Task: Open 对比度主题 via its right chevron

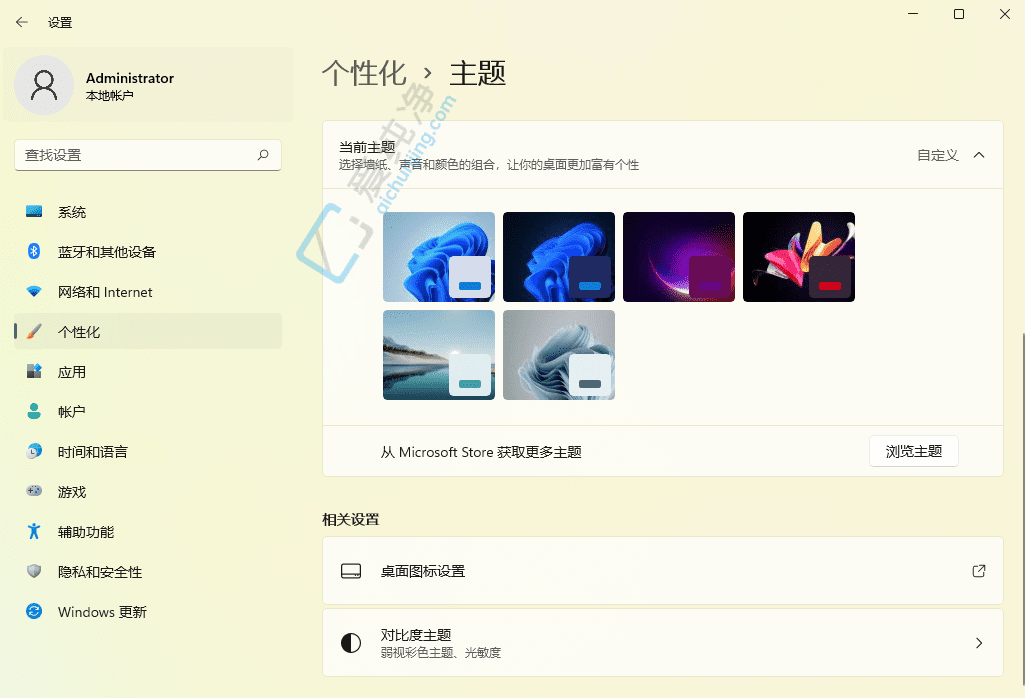Action: click(x=979, y=643)
